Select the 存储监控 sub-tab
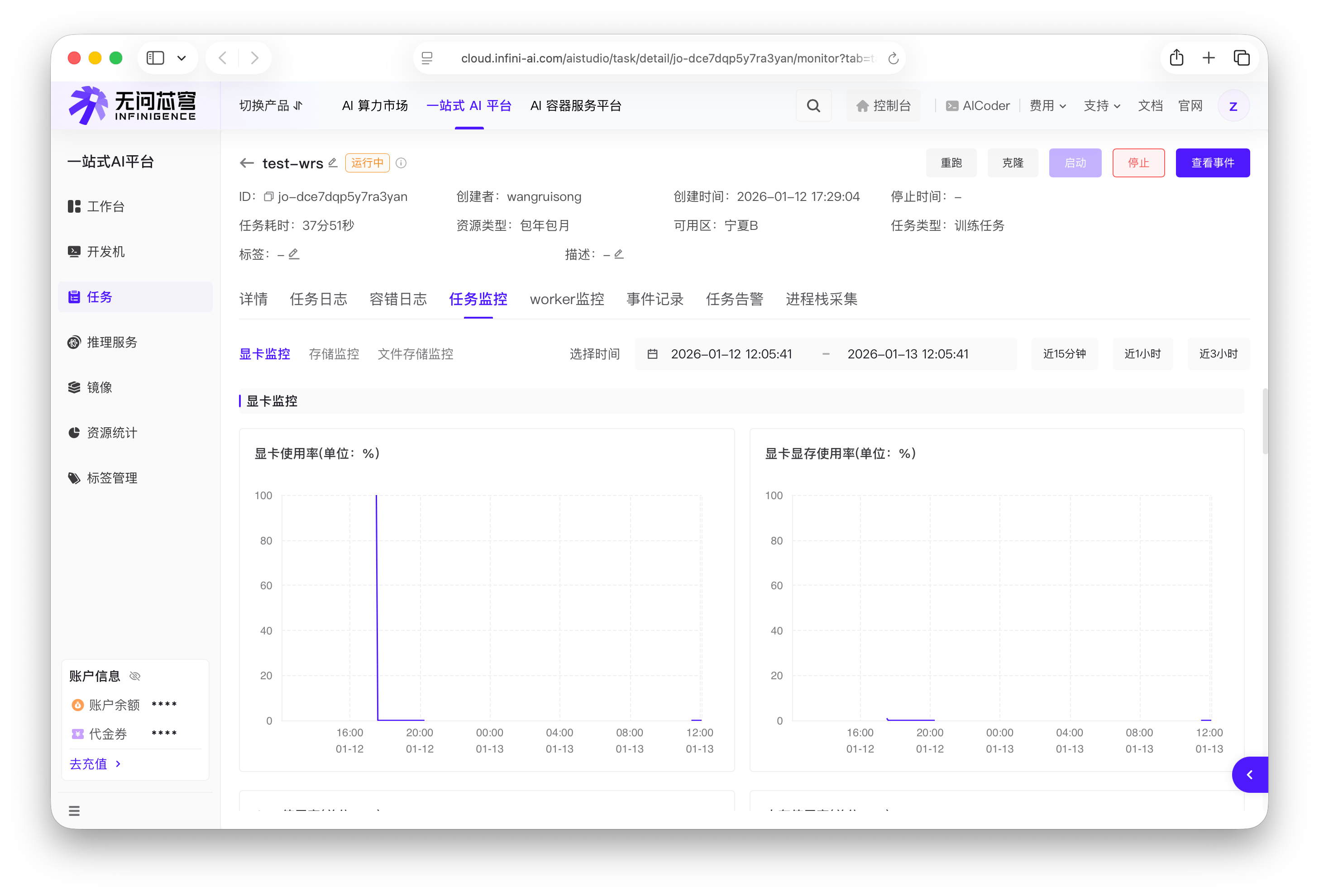 pos(334,354)
